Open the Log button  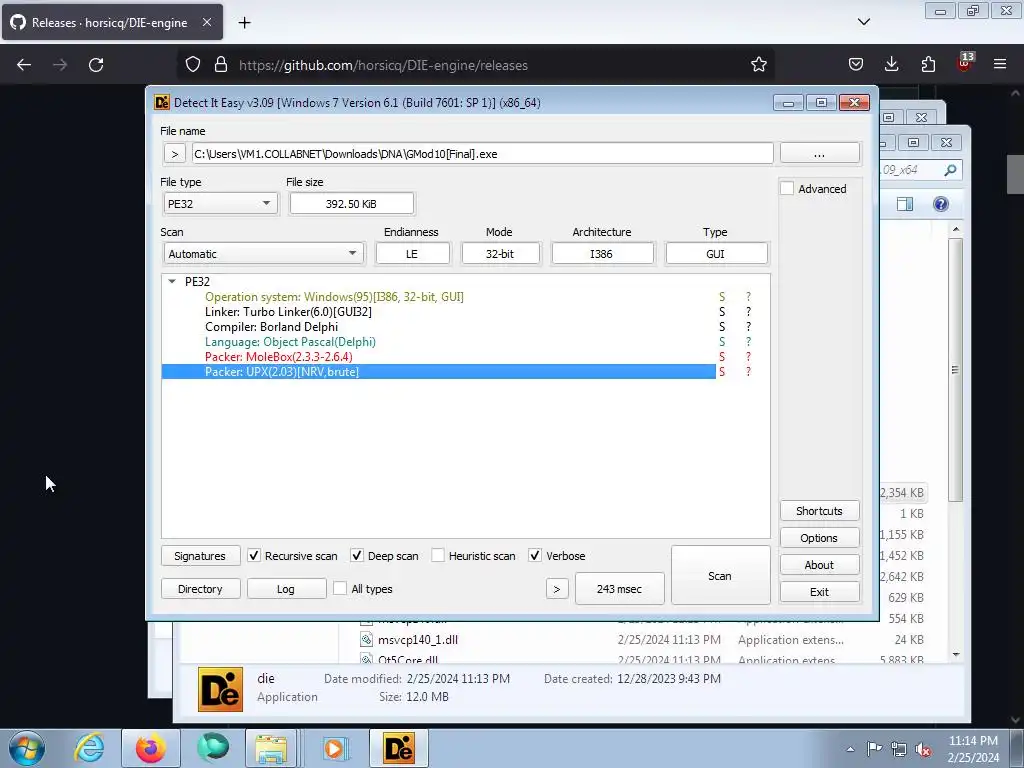click(286, 589)
